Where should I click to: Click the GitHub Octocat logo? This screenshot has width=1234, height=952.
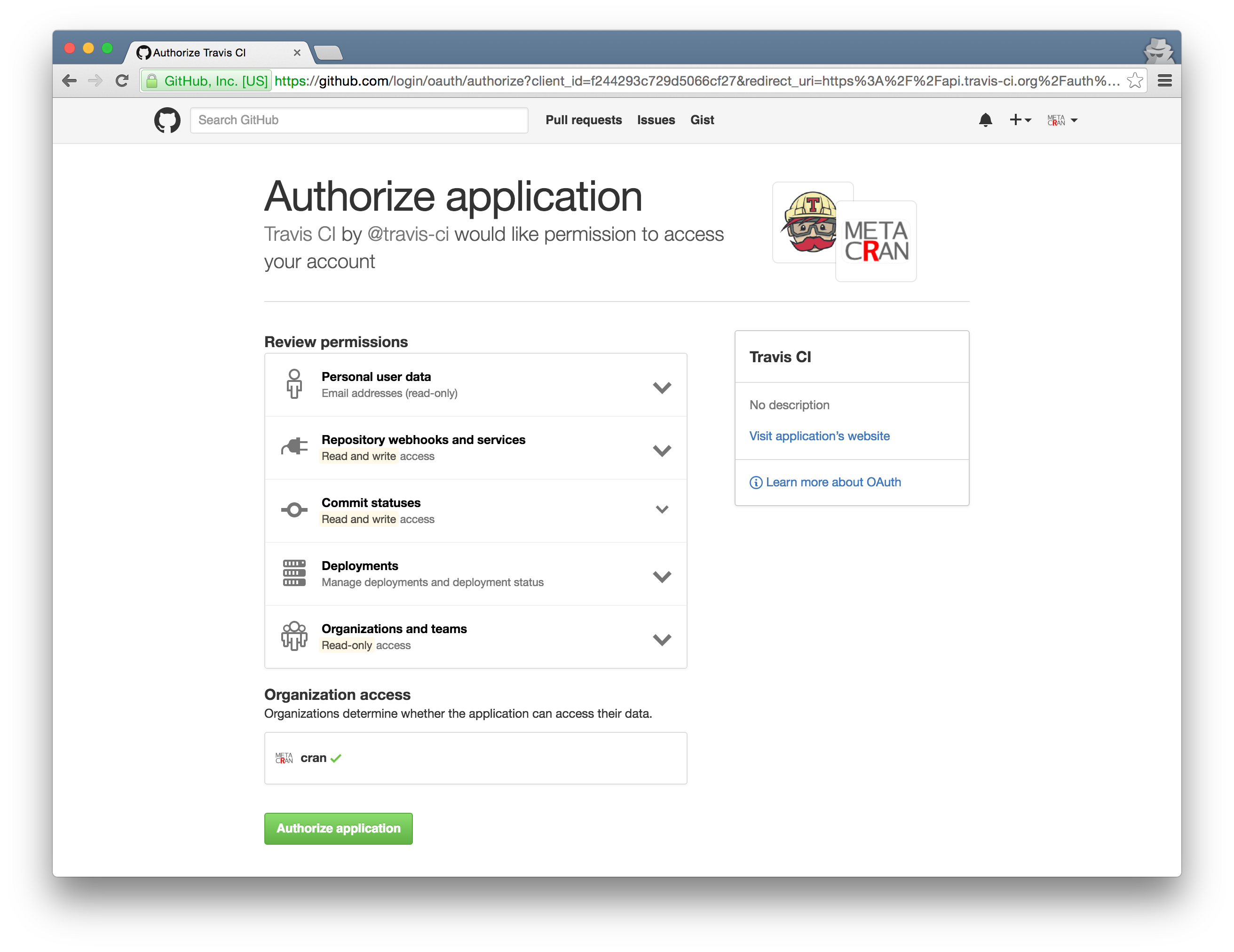tap(167, 120)
